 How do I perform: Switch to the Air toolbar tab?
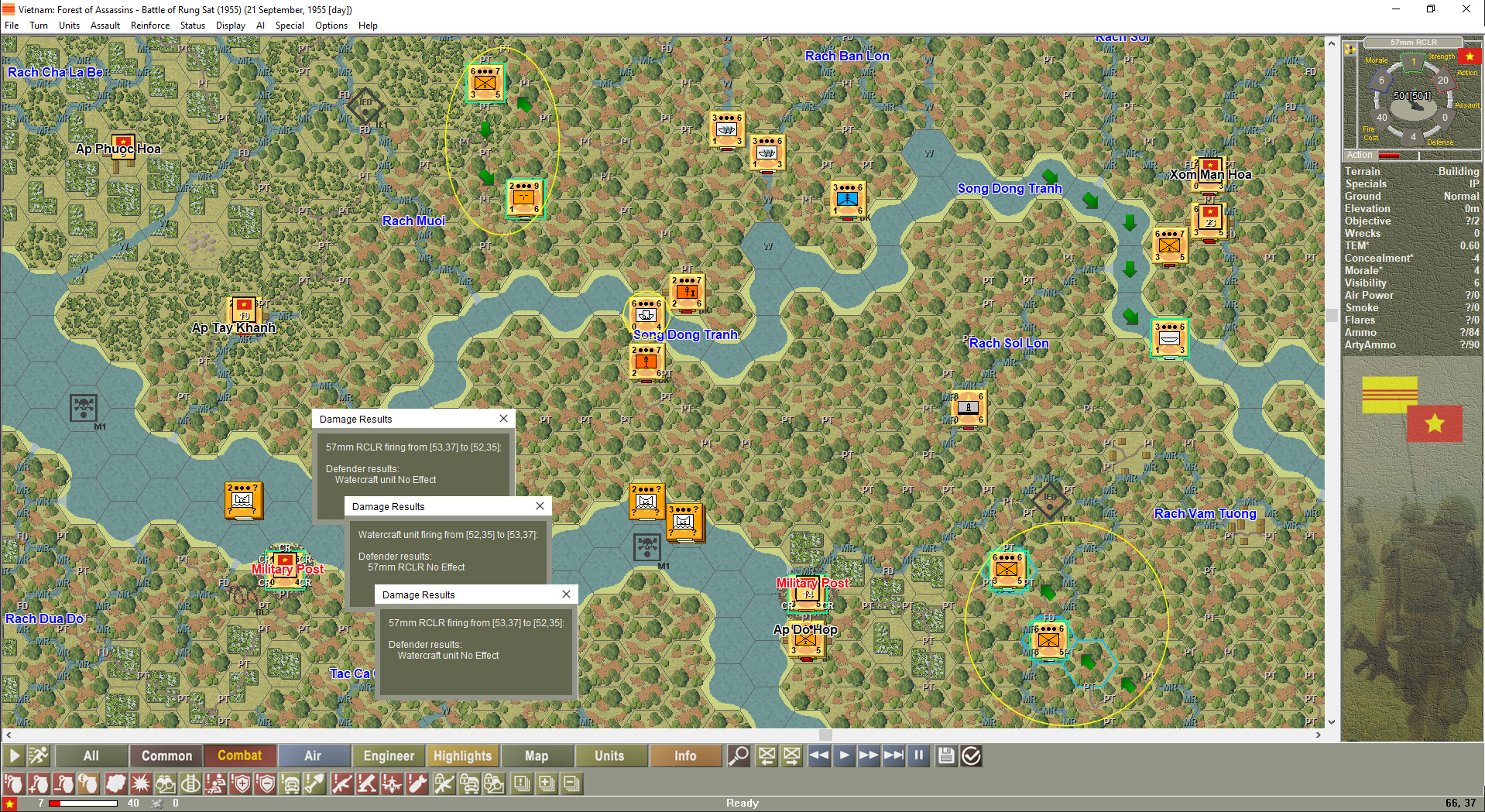tap(313, 755)
